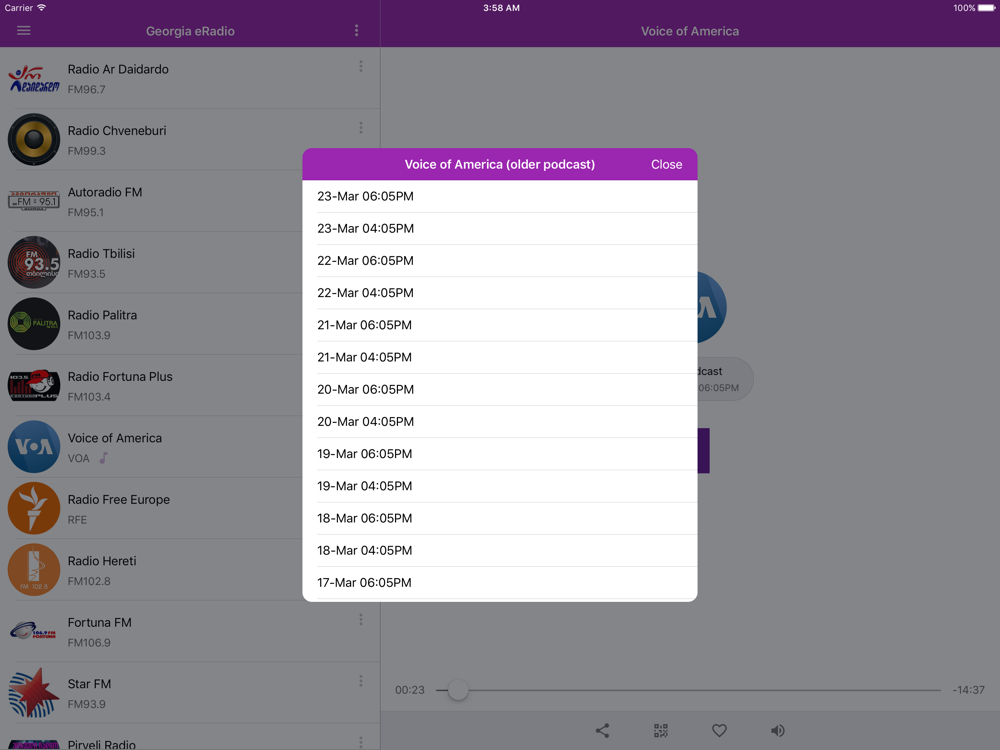
Task: Select podcast 23-Mar 04:05PM
Action: coord(500,228)
